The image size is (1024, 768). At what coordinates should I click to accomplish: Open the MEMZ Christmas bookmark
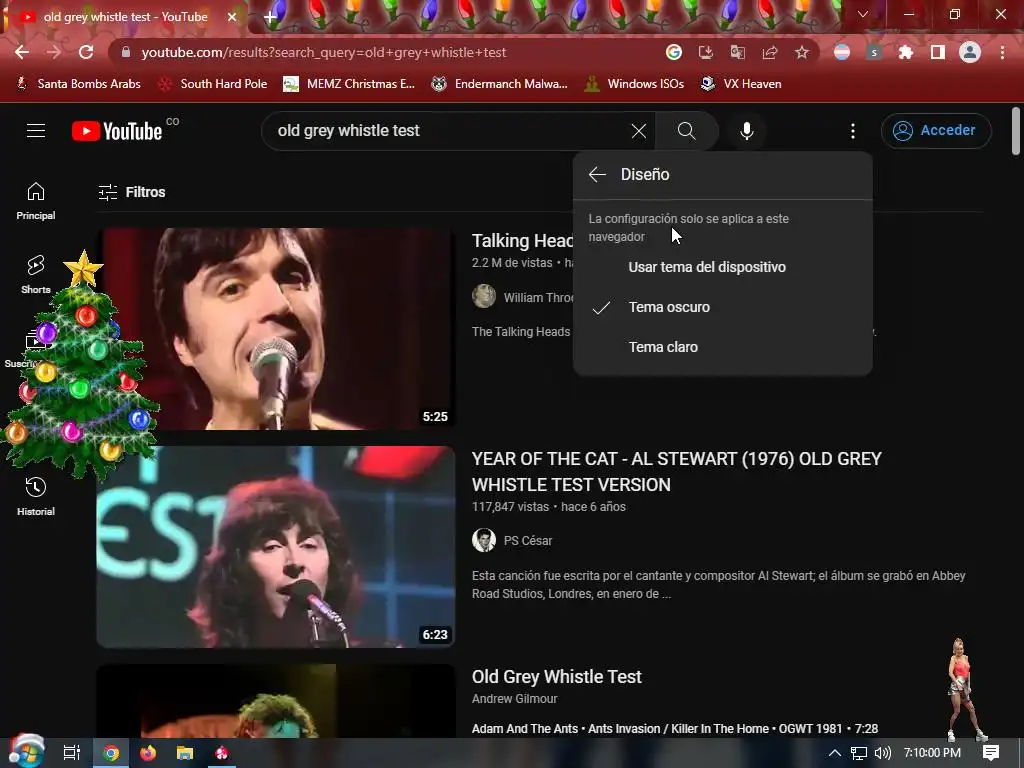(x=349, y=84)
